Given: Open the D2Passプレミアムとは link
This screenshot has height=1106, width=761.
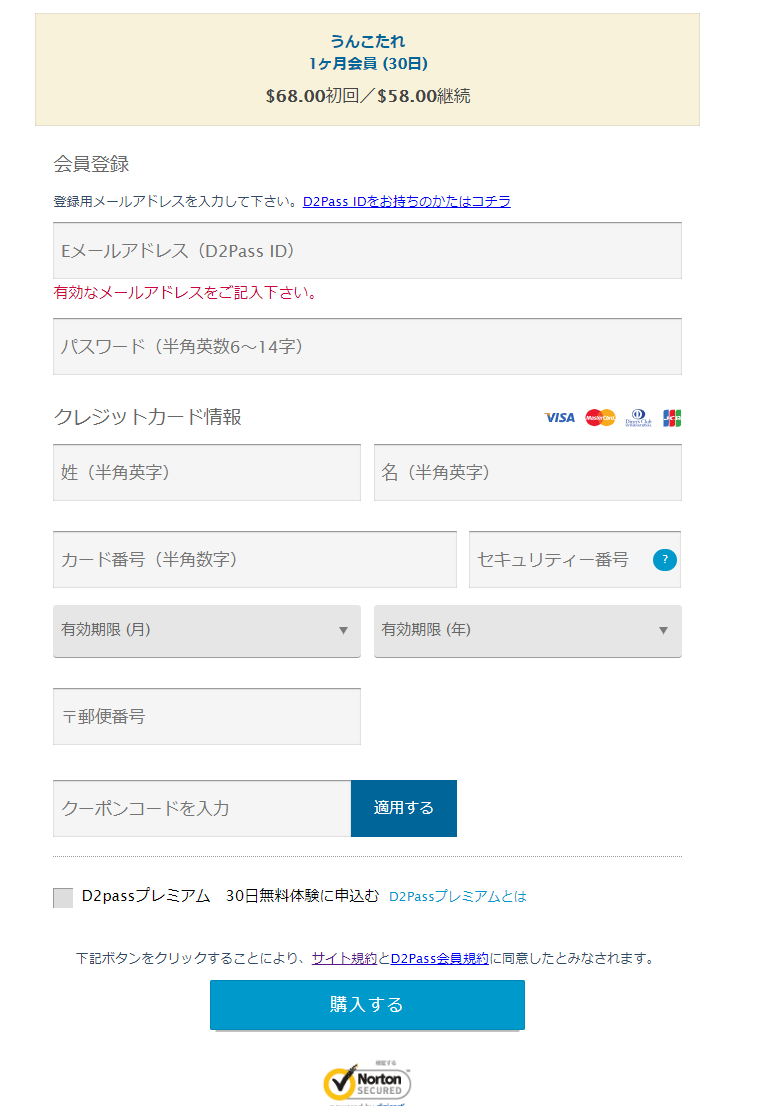Looking at the screenshot, I should (457, 897).
